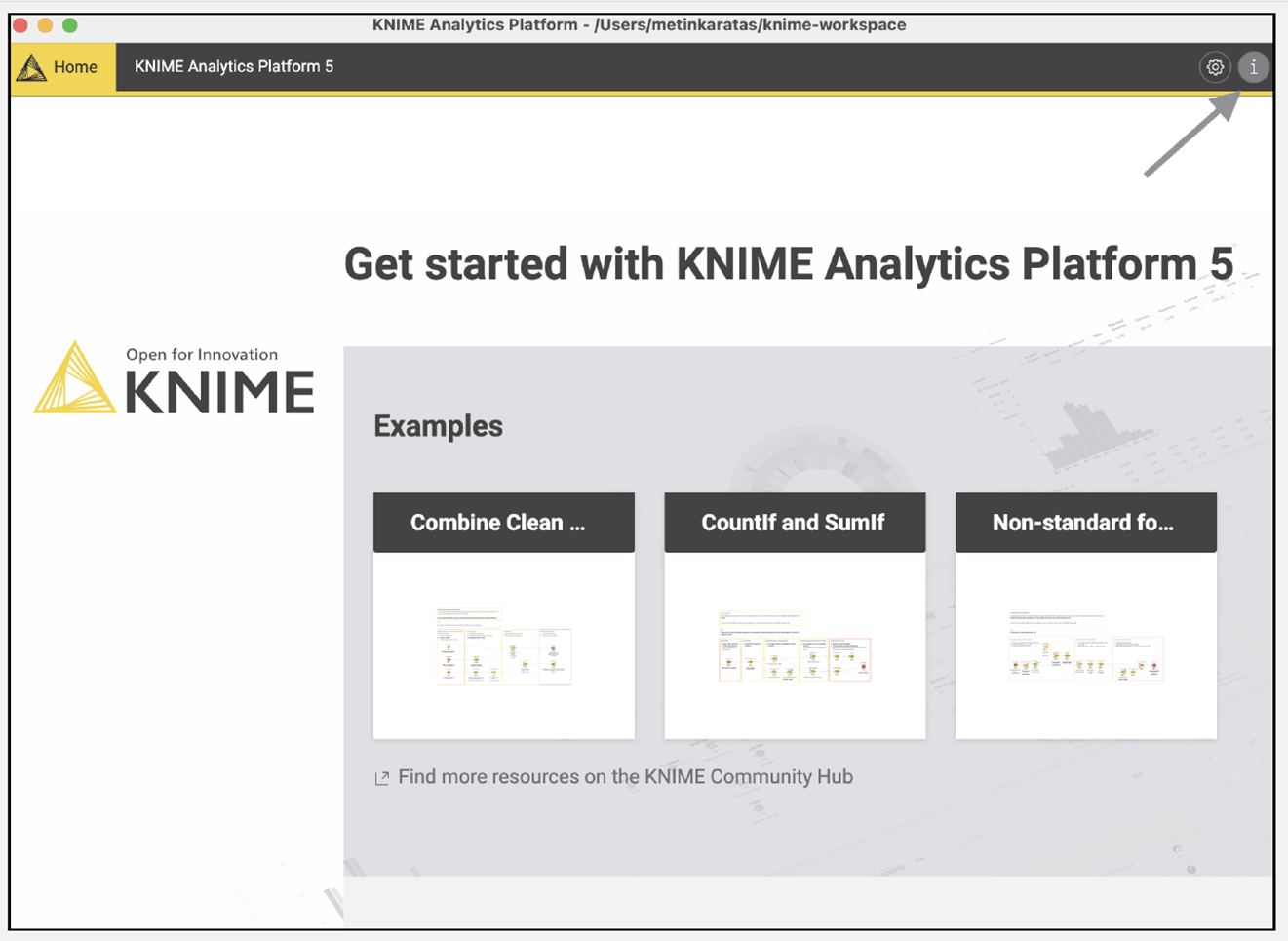Viewport: 1288px width, 941px height.
Task: Open the CountIf and SumIf example workflow
Action: [x=795, y=523]
